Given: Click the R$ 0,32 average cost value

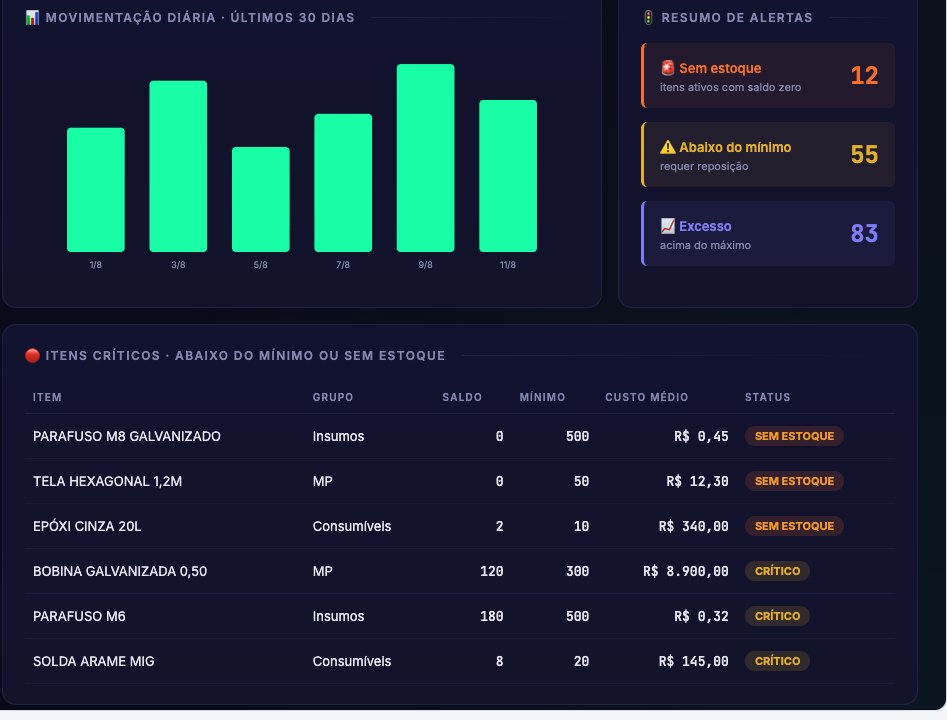Looking at the screenshot, I should 701,616.
